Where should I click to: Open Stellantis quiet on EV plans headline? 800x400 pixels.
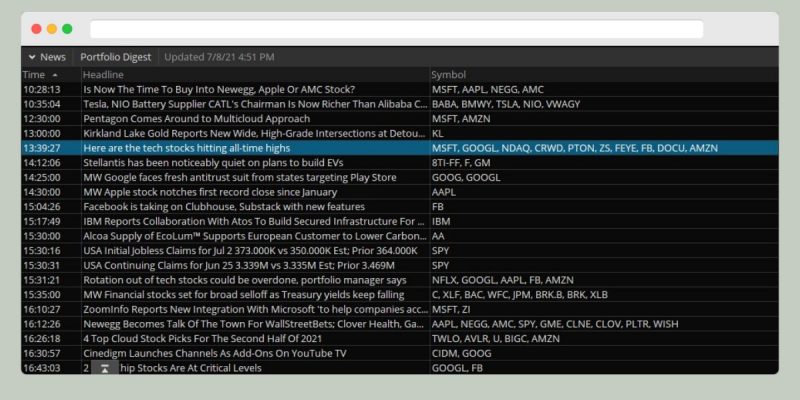213,163
